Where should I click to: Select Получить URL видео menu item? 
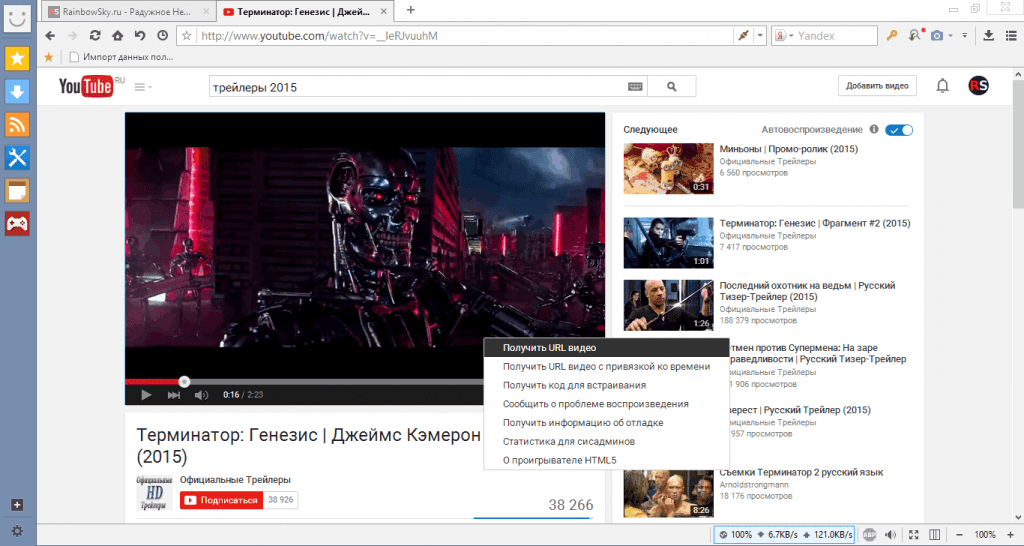(606, 347)
